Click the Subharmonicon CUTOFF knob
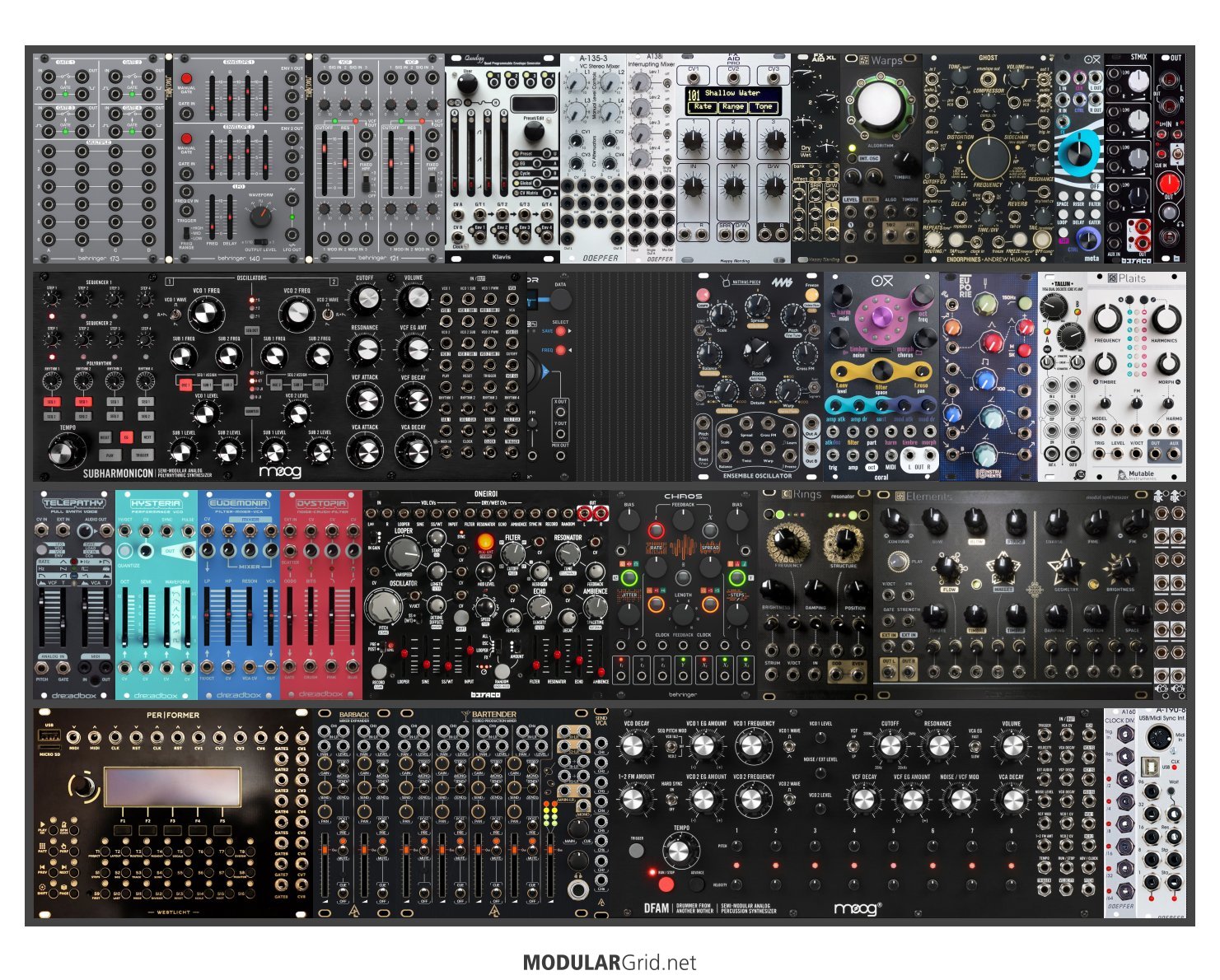The height and width of the screenshot is (980, 1220). [x=365, y=298]
